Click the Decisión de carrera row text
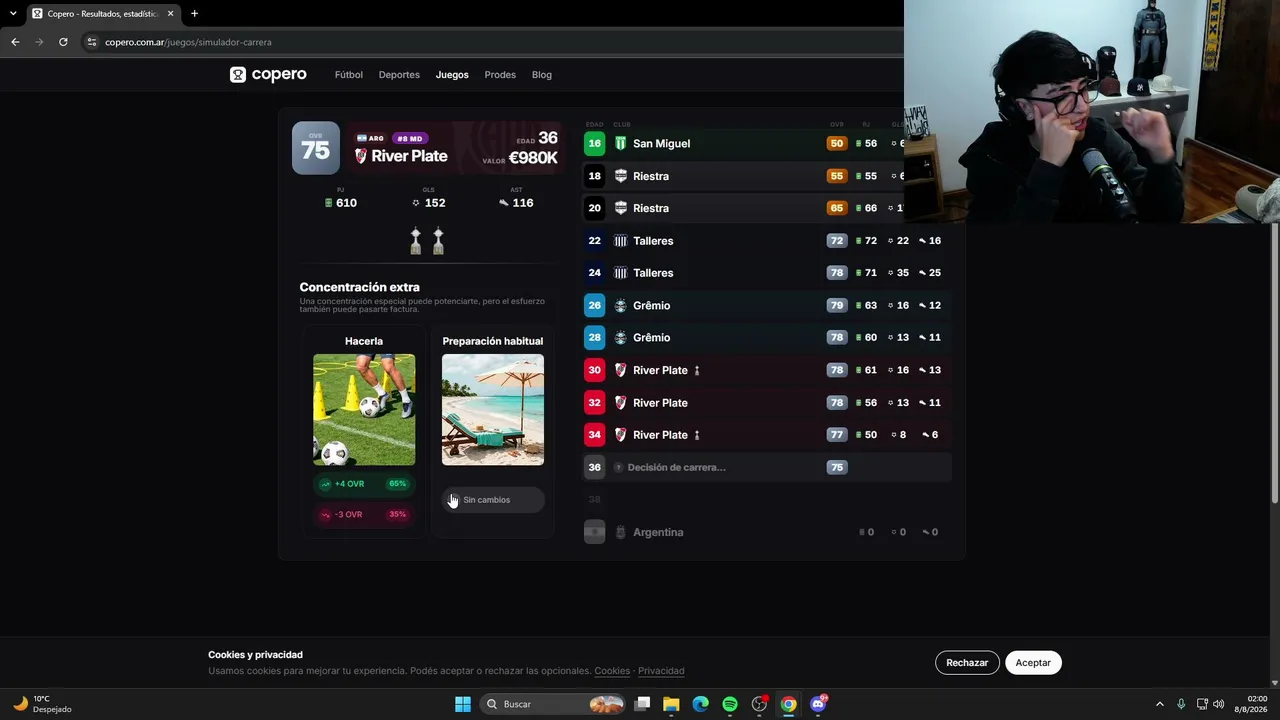This screenshot has height=720, width=1280. click(677, 467)
